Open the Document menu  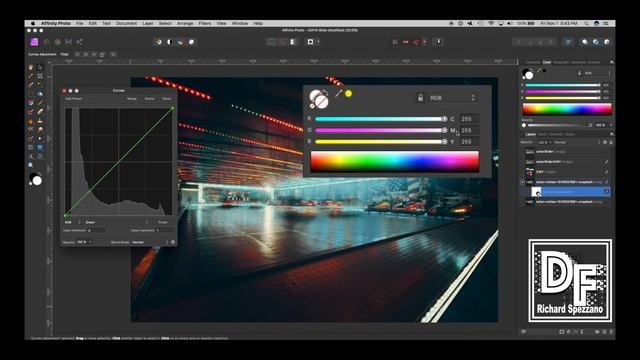coord(127,24)
